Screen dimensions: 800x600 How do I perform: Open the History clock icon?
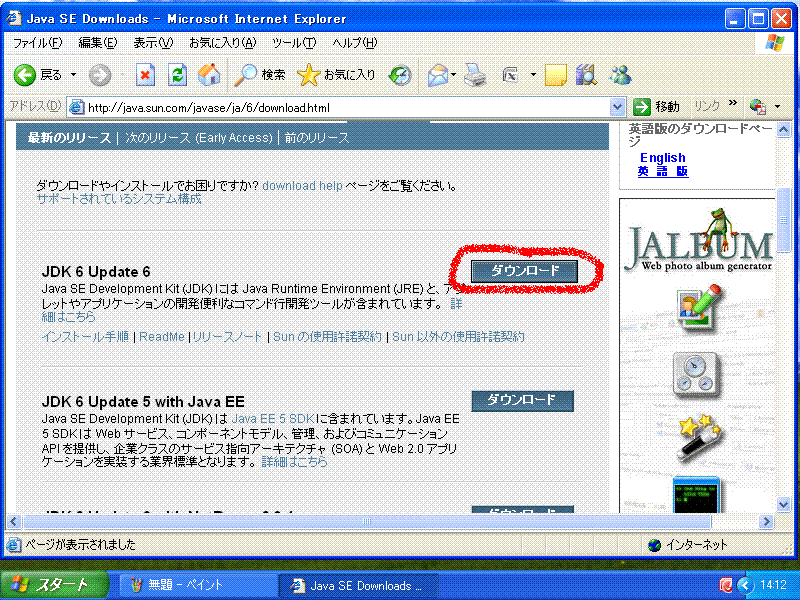click(x=400, y=75)
